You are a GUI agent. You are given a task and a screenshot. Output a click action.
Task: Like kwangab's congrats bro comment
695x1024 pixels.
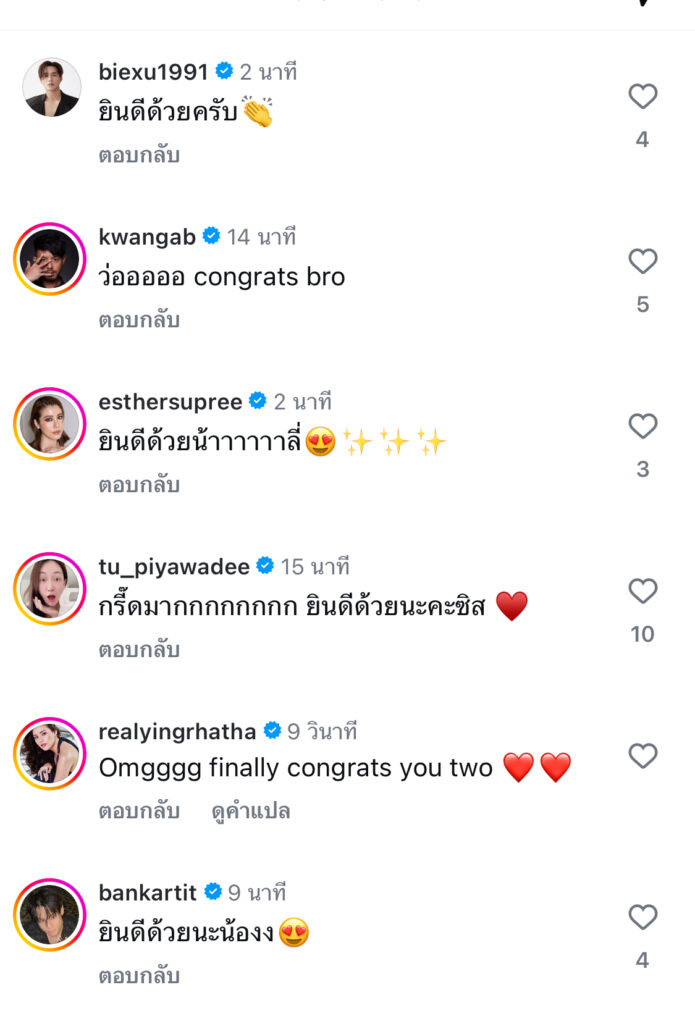tap(642, 262)
